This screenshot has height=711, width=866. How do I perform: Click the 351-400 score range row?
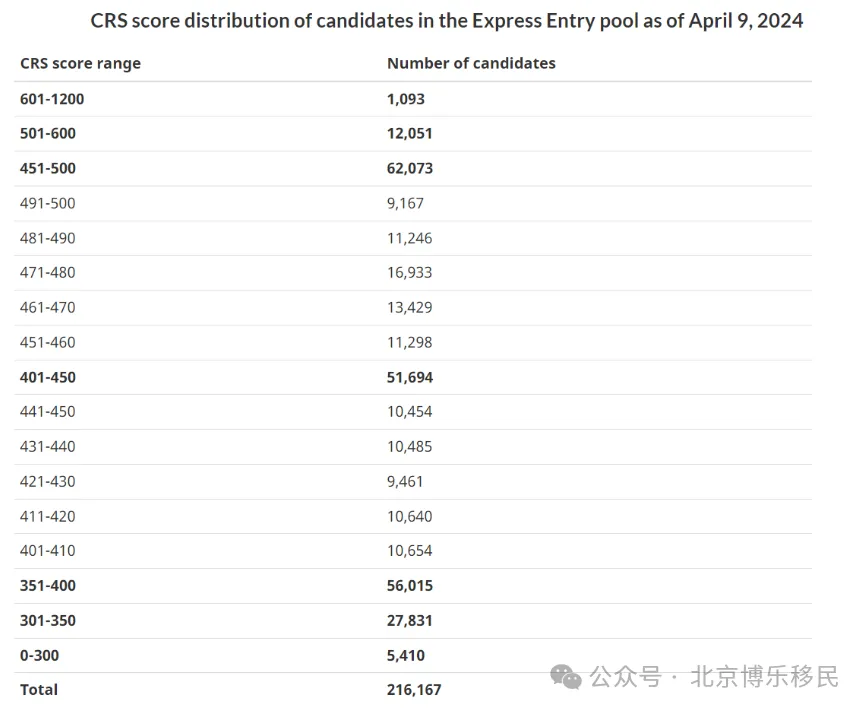pyautogui.click(x=413, y=586)
